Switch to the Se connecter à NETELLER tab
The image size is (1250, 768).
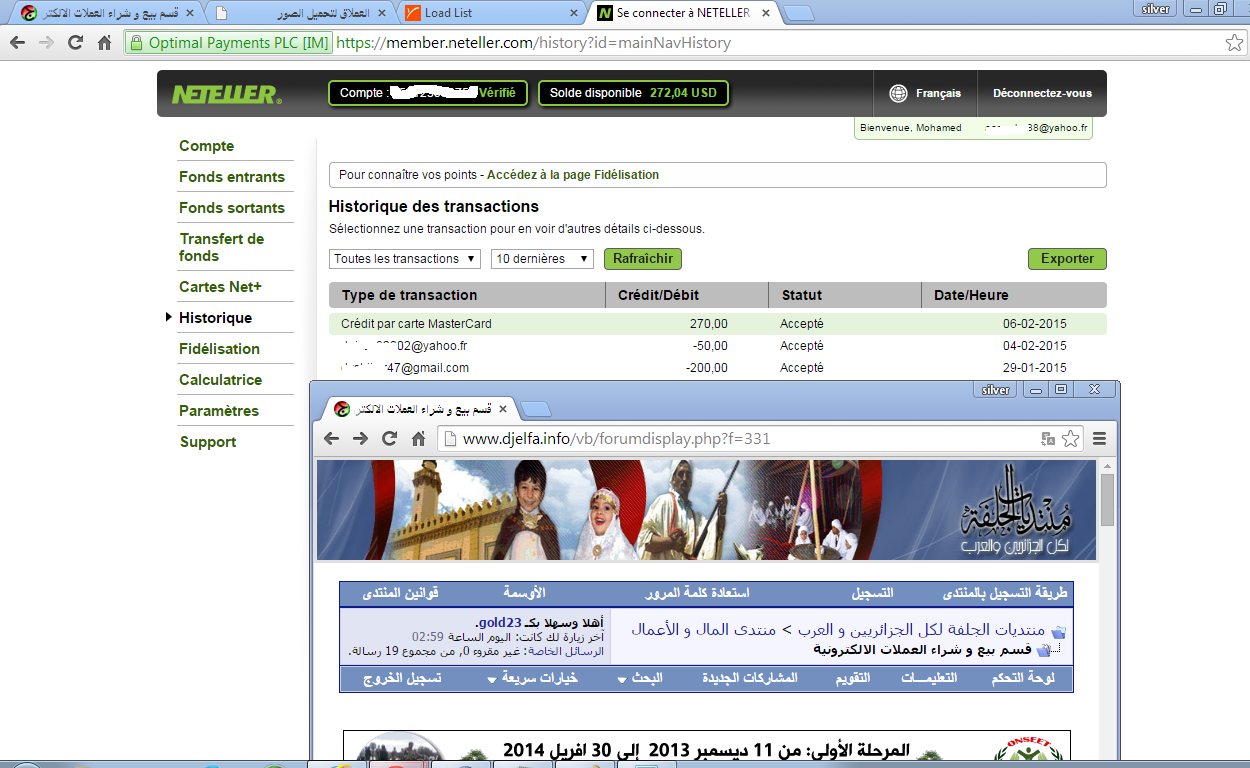(x=684, y=13)
